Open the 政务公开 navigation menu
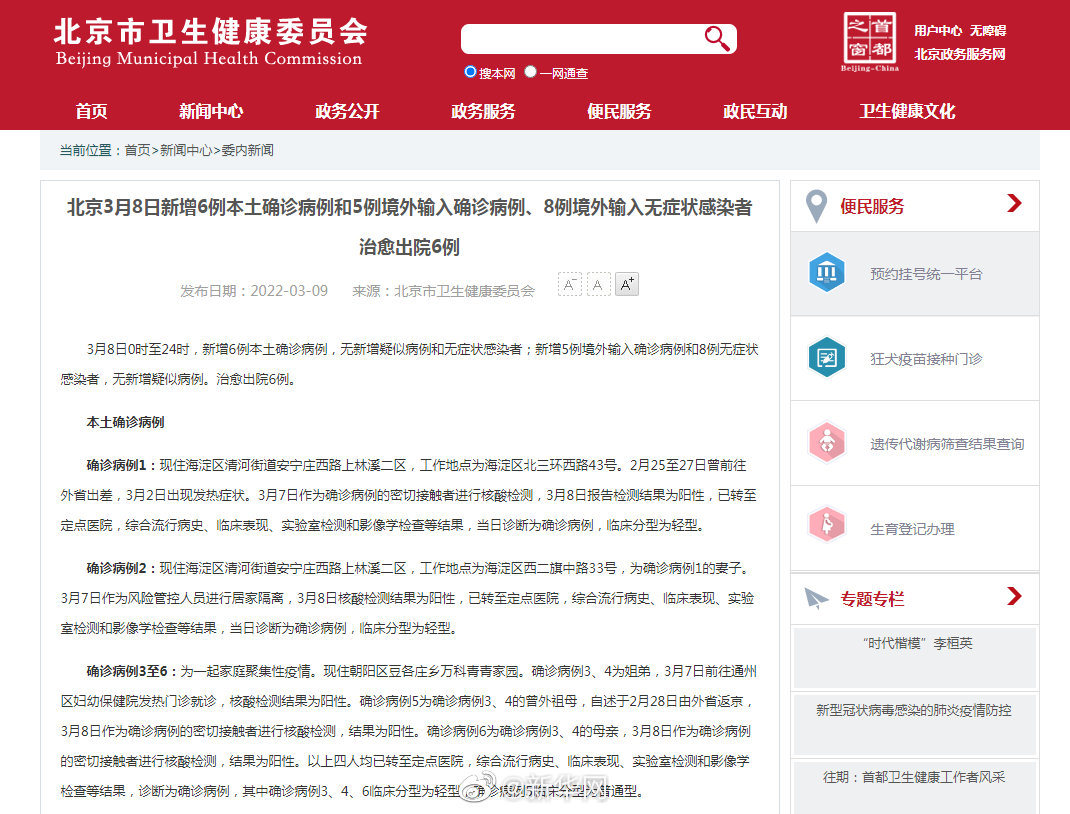 coord(347,111)
